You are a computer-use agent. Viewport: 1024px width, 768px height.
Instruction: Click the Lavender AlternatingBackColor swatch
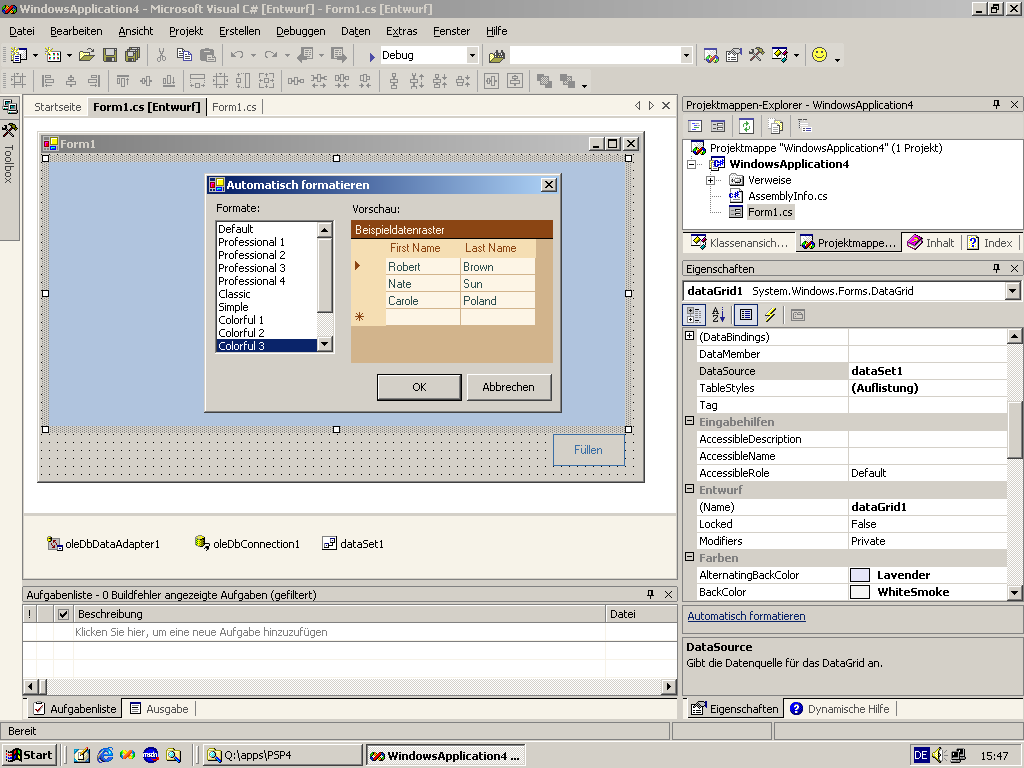pyautogui.click(x=860, y=575)
